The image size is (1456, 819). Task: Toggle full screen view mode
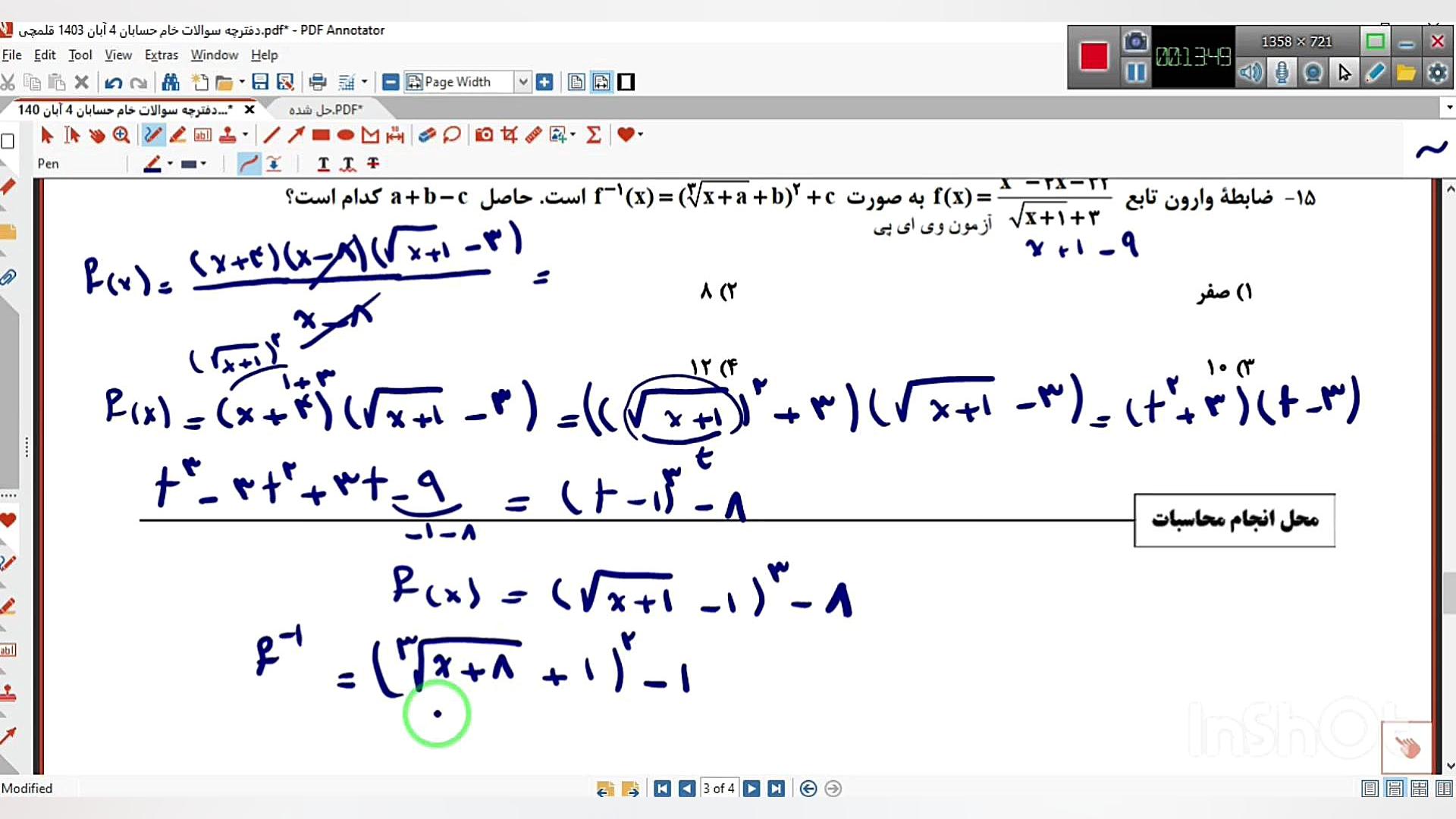626,82
